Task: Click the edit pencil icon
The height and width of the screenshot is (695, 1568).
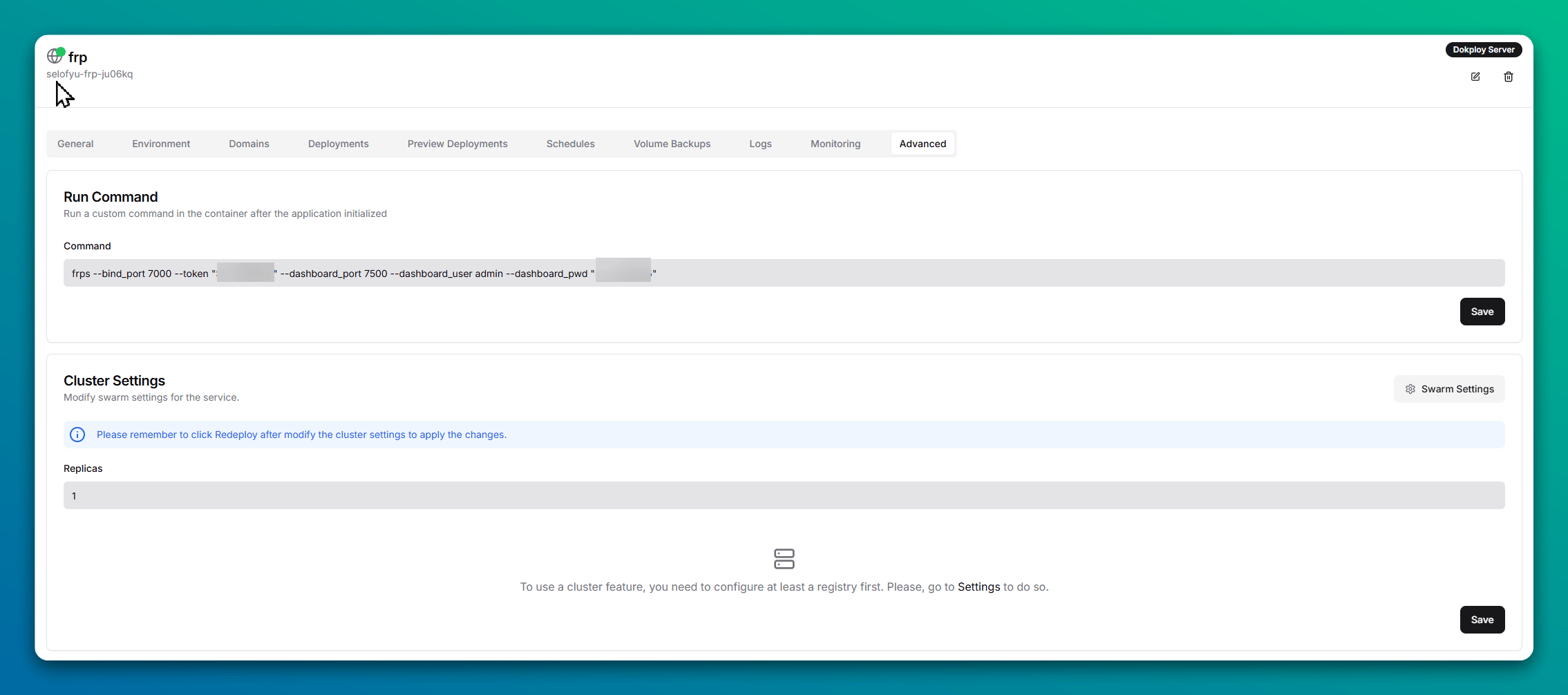Action: (x=1475, y=77)
